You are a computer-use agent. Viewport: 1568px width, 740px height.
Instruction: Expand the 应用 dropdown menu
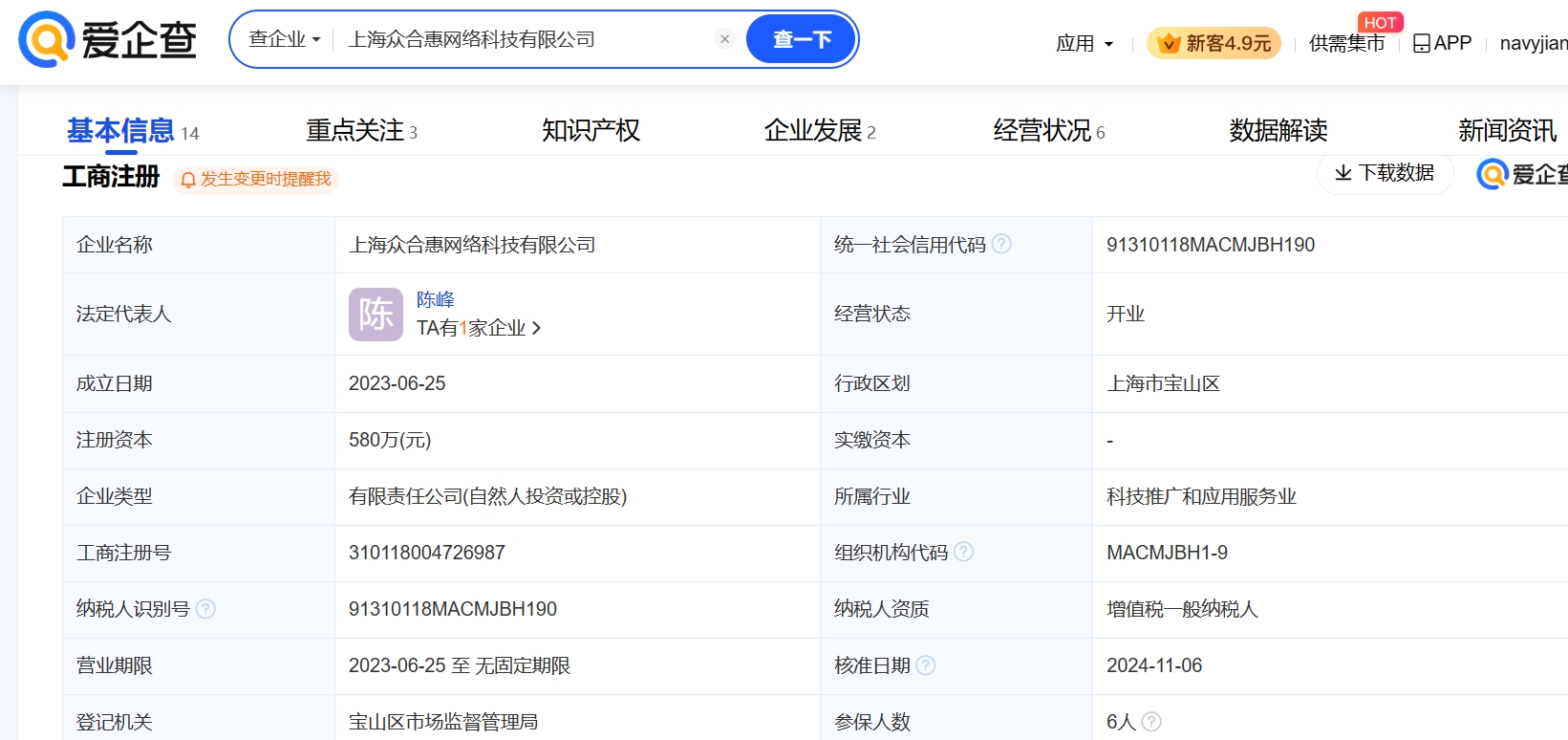[x=1085, y=43]
